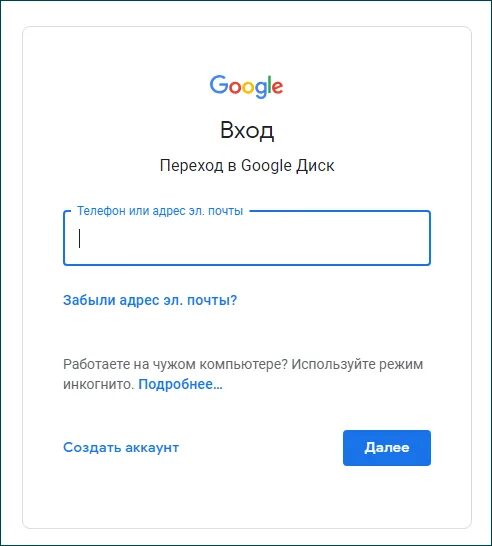Select 'Создать аккаунт' to register
Screen dimensions: 492x546
click(121, 447)
